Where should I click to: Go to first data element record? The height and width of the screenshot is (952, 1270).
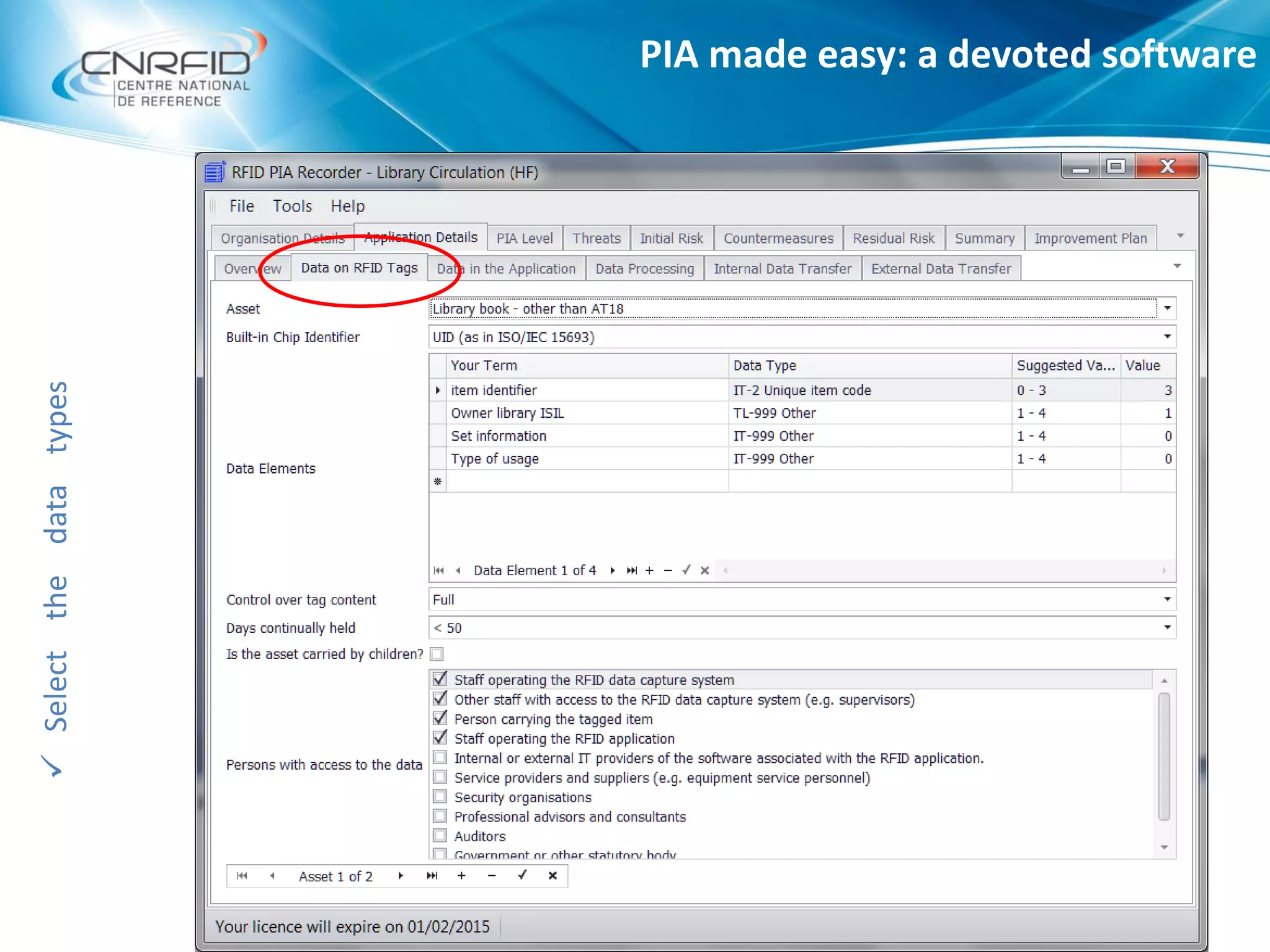pos(439,570)
